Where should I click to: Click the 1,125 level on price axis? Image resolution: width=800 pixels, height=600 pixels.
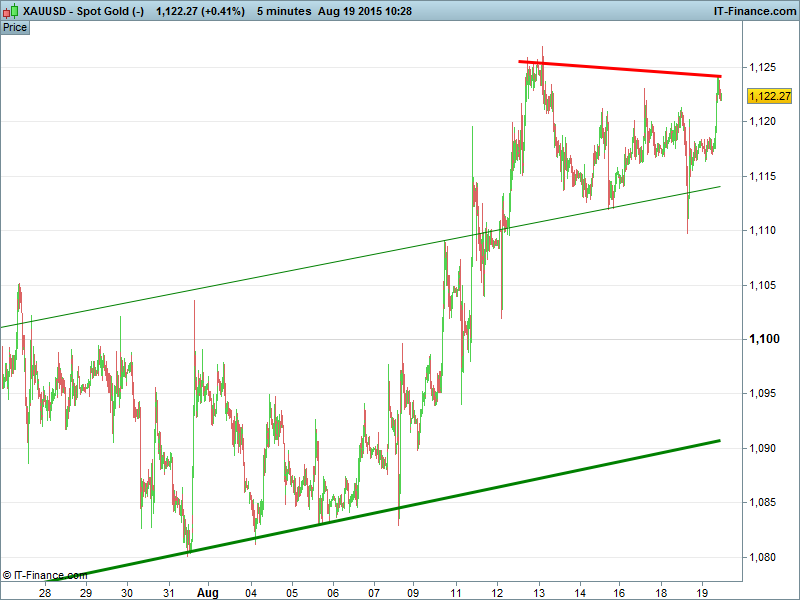[x=764, y=67]
